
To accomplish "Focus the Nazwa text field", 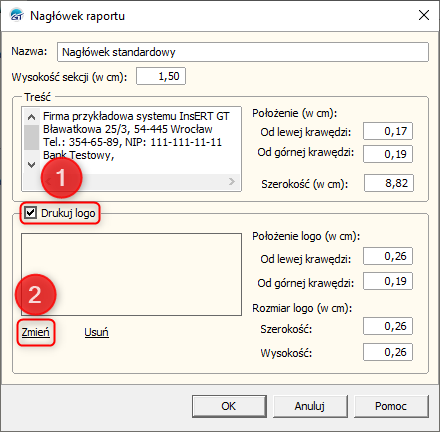I will (x=243, y=52).
